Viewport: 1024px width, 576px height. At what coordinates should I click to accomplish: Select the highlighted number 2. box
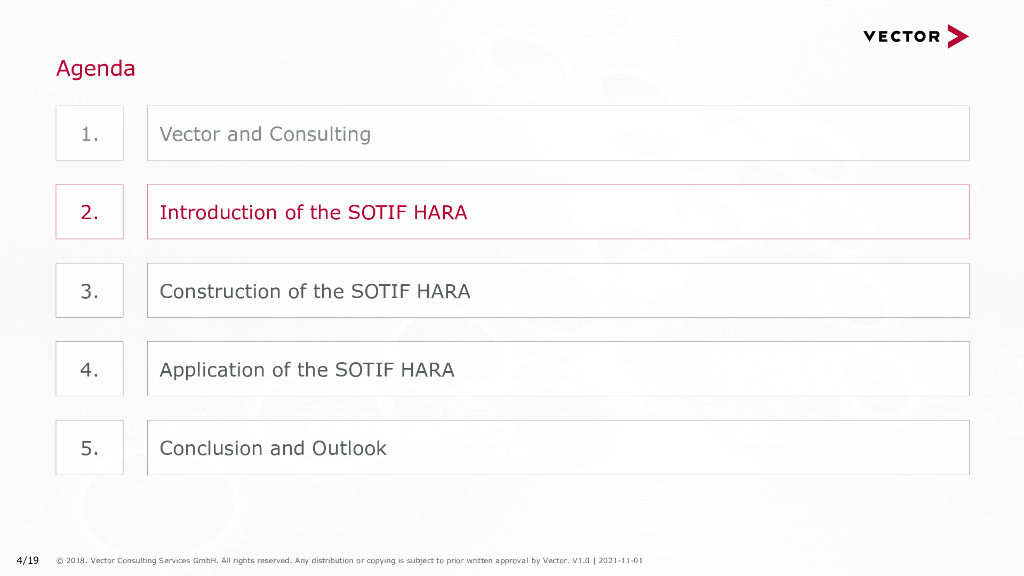pos(90,212)
